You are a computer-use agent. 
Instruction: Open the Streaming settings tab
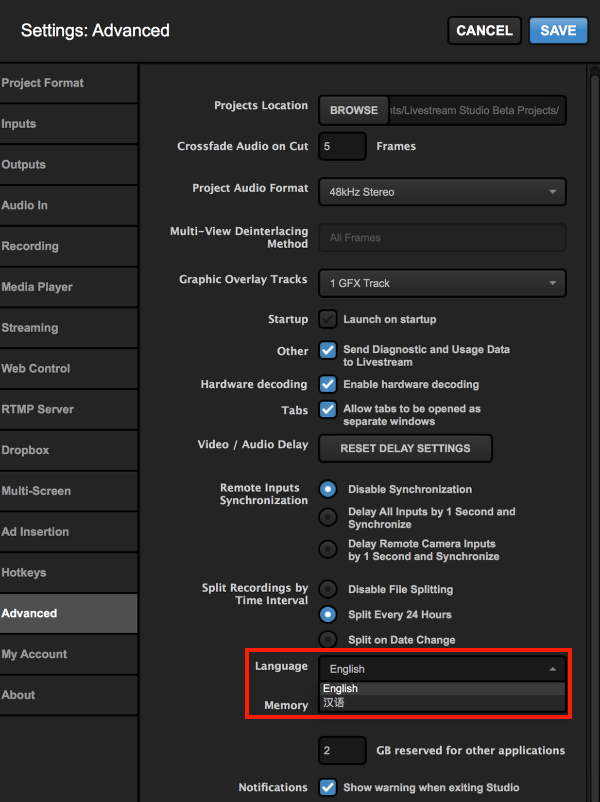(30, 328)
